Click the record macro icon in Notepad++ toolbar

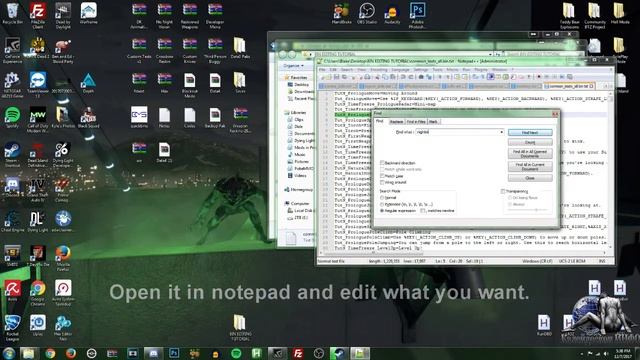pyautogui.click(x=539, y=77)
